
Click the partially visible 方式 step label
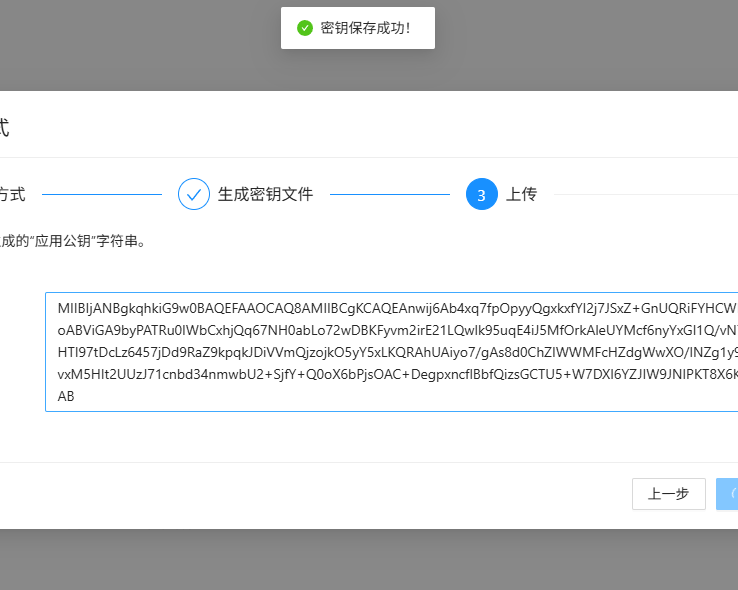12,194
